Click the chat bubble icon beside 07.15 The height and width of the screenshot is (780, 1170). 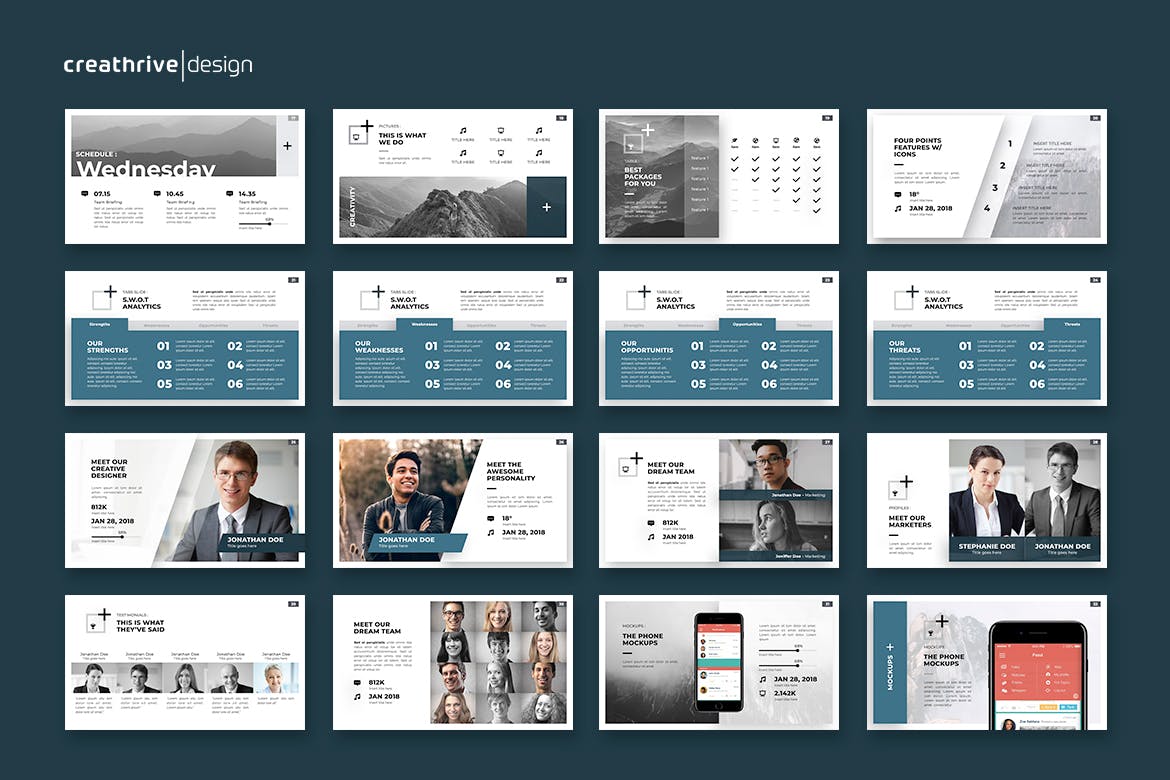[x=84, y=193]
